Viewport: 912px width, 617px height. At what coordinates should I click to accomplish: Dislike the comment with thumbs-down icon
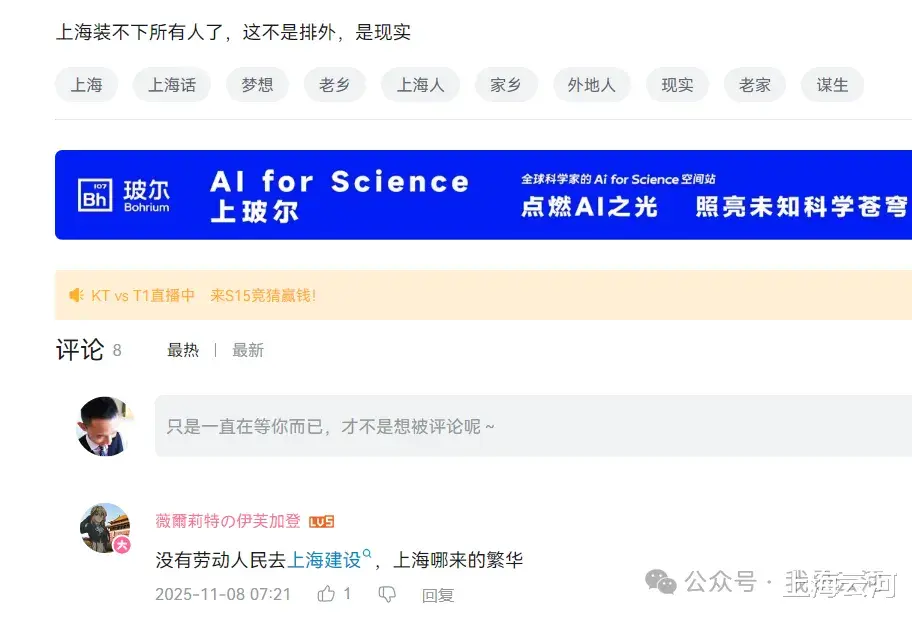(x=387, y=594)
